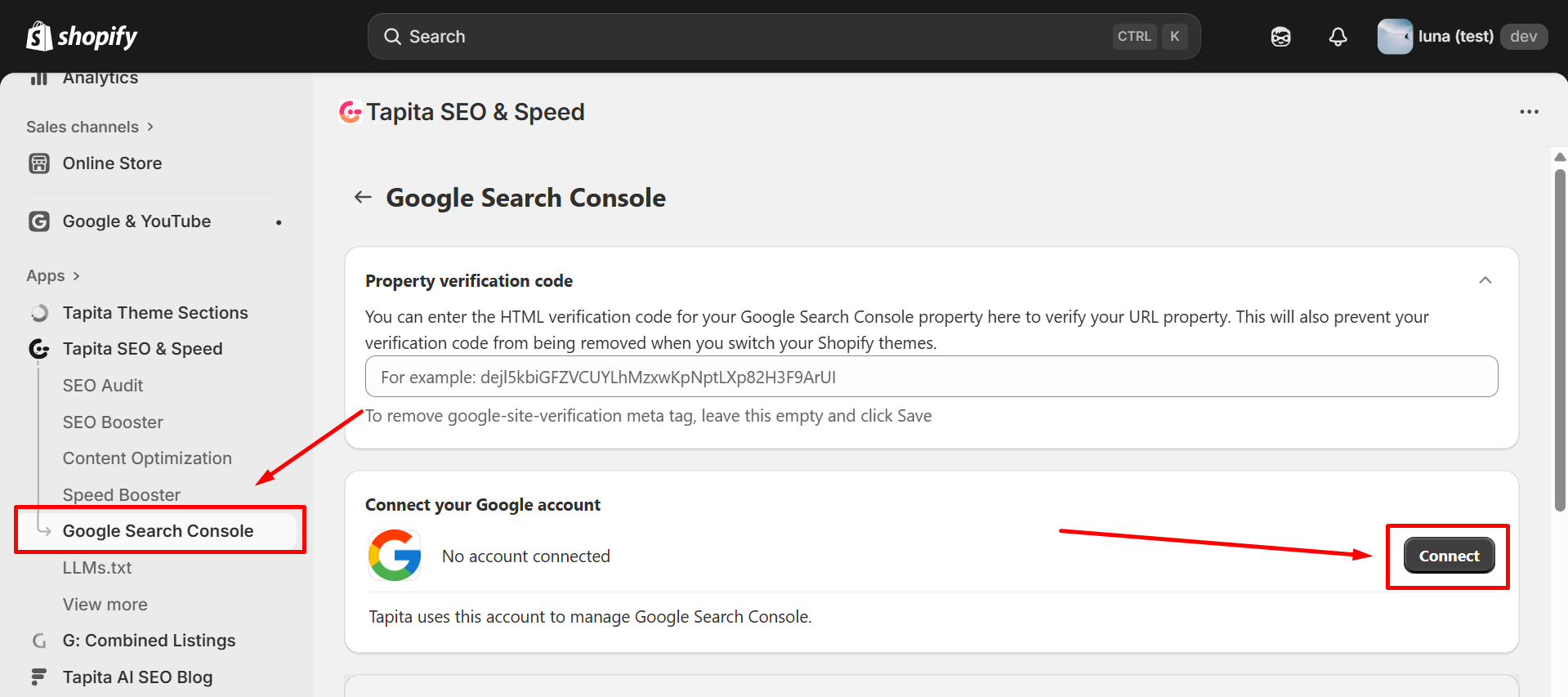This screenshot has width=1568, height=697.
Task: Click the View more link
Action: pyautogui.click(x=105, y=605)
